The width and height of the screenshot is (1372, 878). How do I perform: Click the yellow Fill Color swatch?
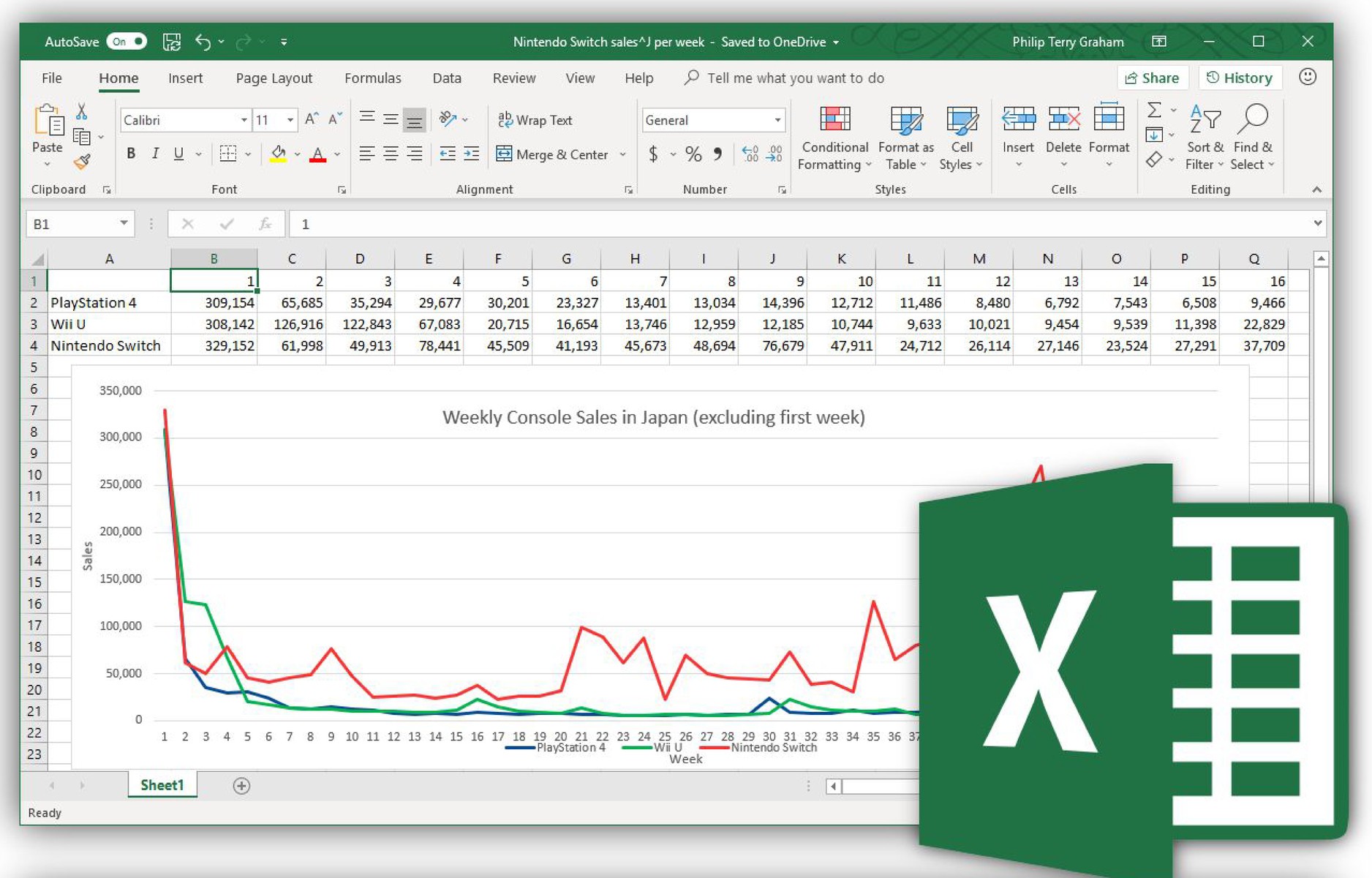(278, 154)
